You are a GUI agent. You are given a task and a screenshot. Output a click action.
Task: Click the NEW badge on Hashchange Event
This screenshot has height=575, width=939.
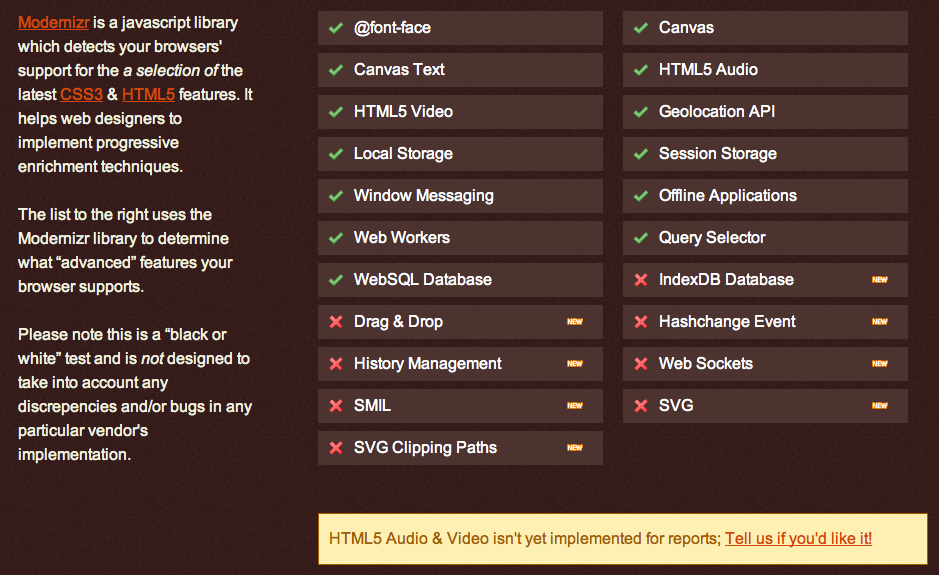point(880,322)
